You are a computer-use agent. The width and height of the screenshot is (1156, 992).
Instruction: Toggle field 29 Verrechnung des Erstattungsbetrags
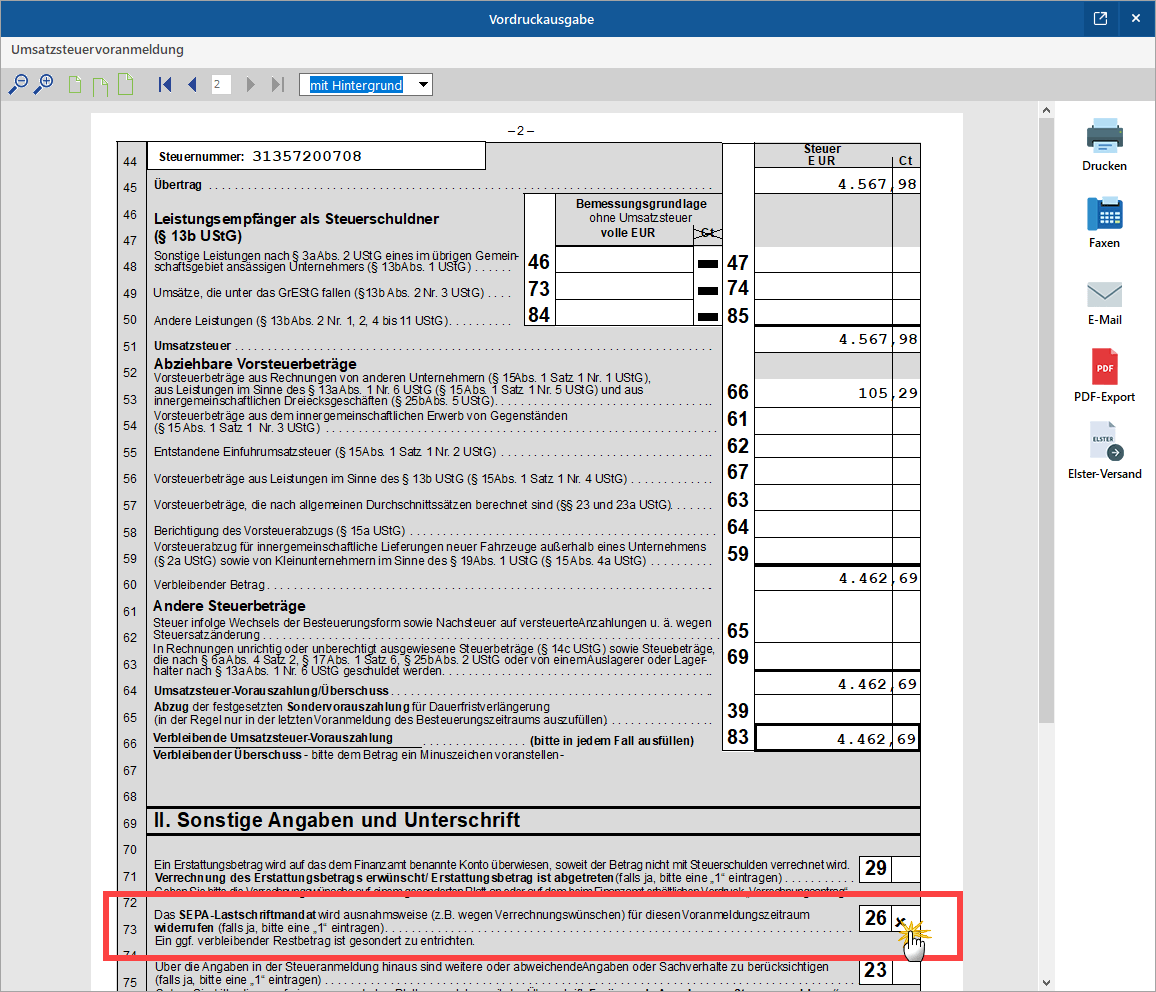(905, 869)
